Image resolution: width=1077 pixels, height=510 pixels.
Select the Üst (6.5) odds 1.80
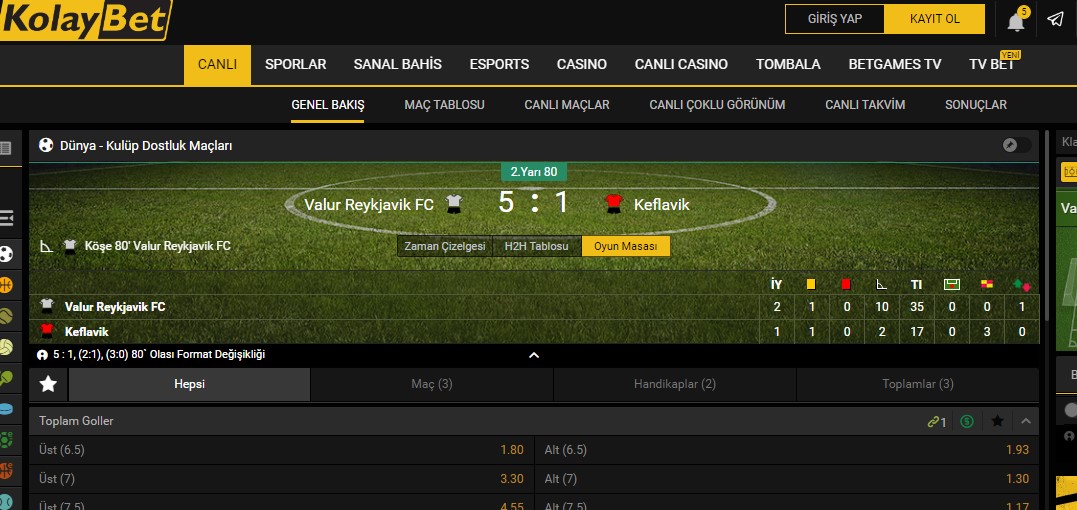click(x=512, y=450)
